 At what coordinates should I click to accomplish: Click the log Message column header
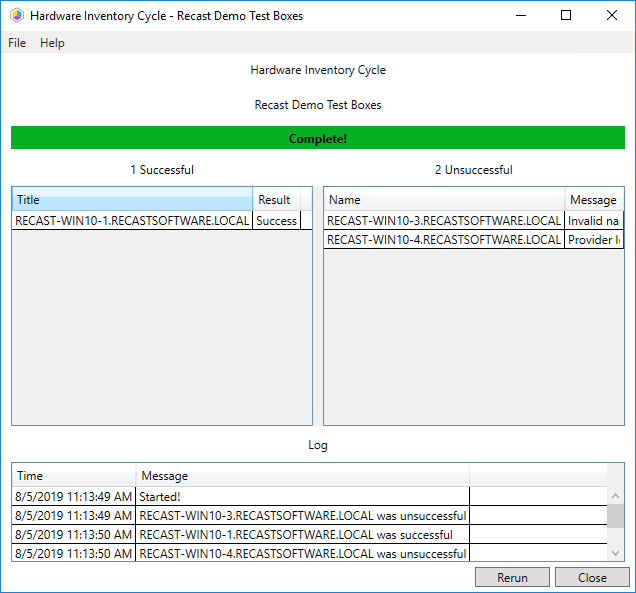coord(303,475)
